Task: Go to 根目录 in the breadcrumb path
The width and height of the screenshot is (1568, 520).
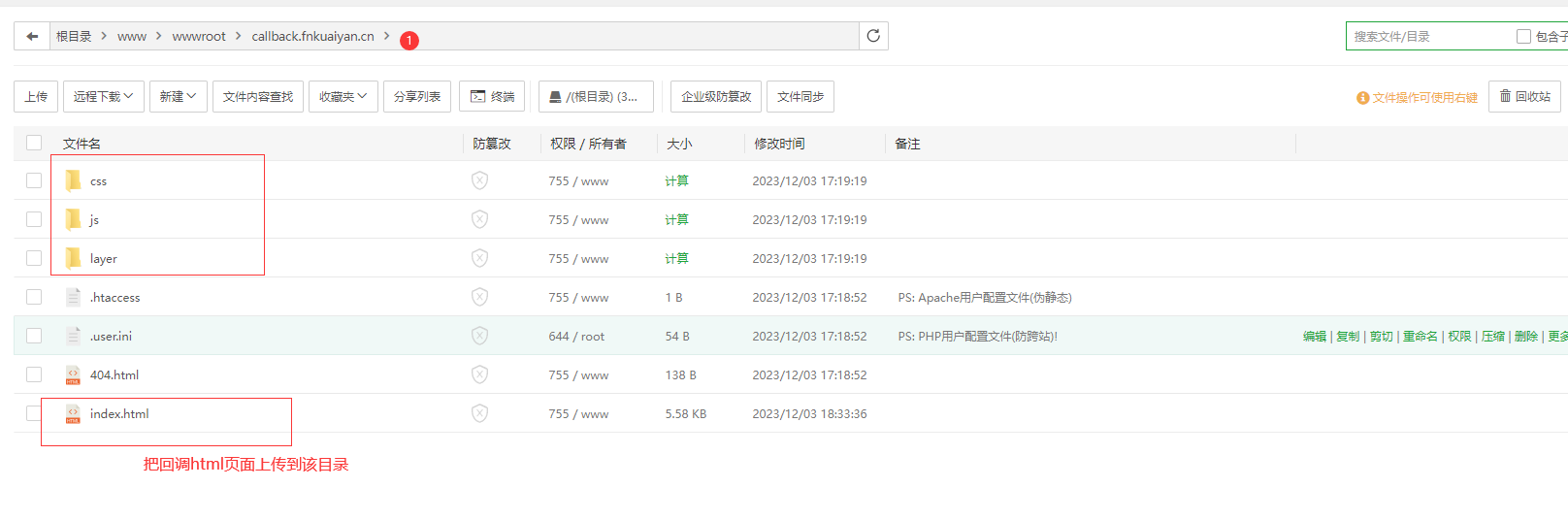Action: click(x=74, y=37)
